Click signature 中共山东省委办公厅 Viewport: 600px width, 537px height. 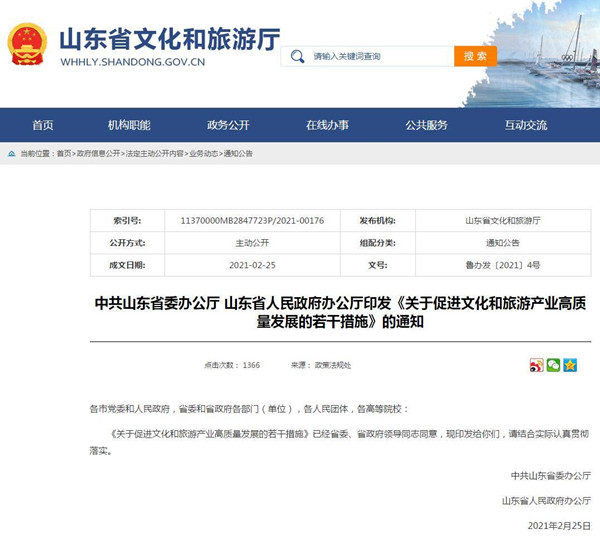tap(551, 476)
